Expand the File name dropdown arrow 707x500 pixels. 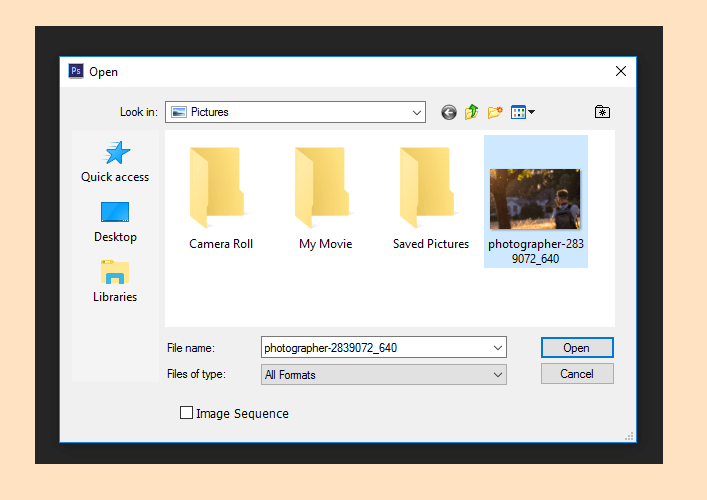click(498, 348)
